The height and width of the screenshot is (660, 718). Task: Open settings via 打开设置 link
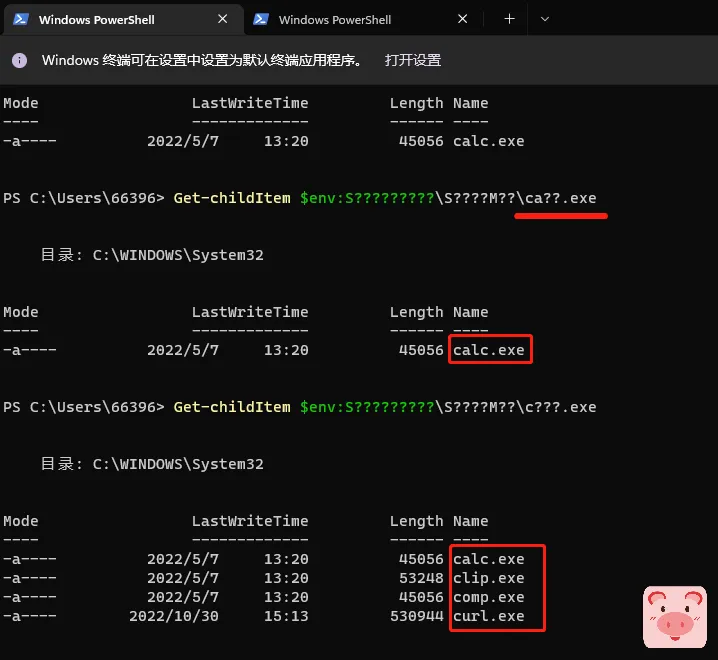pos(413,60)
